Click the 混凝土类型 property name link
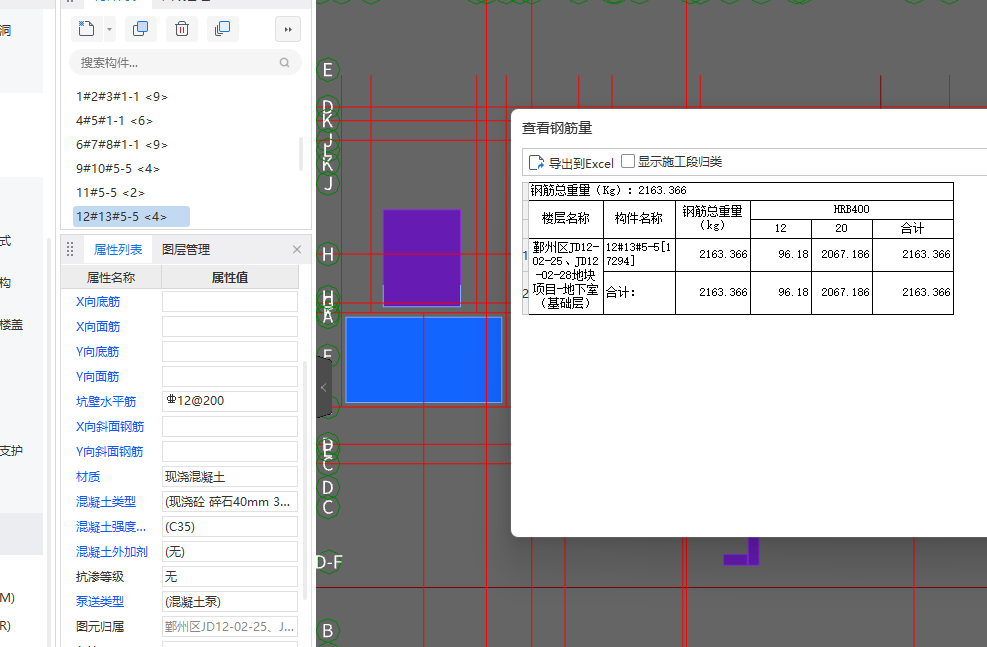The height and width of the screenshot is (647, 987). 106,502
